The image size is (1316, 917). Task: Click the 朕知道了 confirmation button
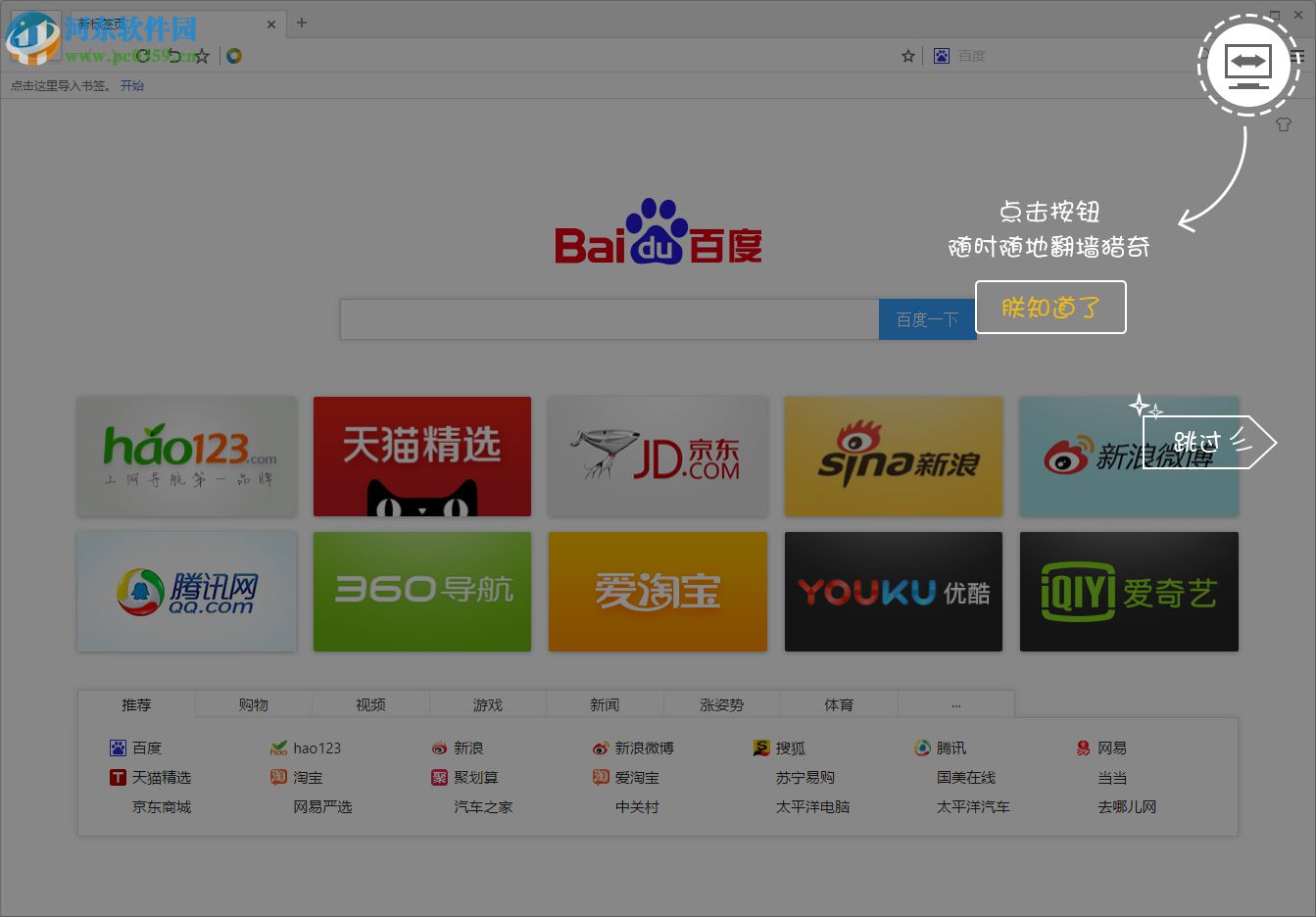click(x=1050, y=307)
